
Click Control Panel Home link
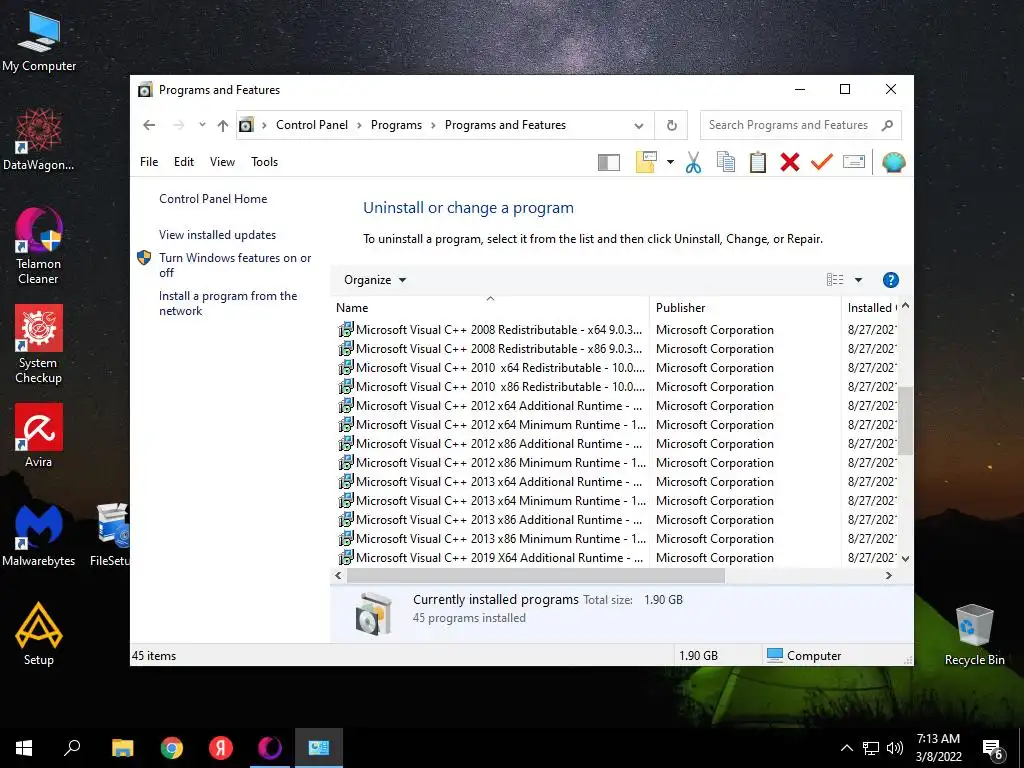pyautogui.click(x=213, y=199)
